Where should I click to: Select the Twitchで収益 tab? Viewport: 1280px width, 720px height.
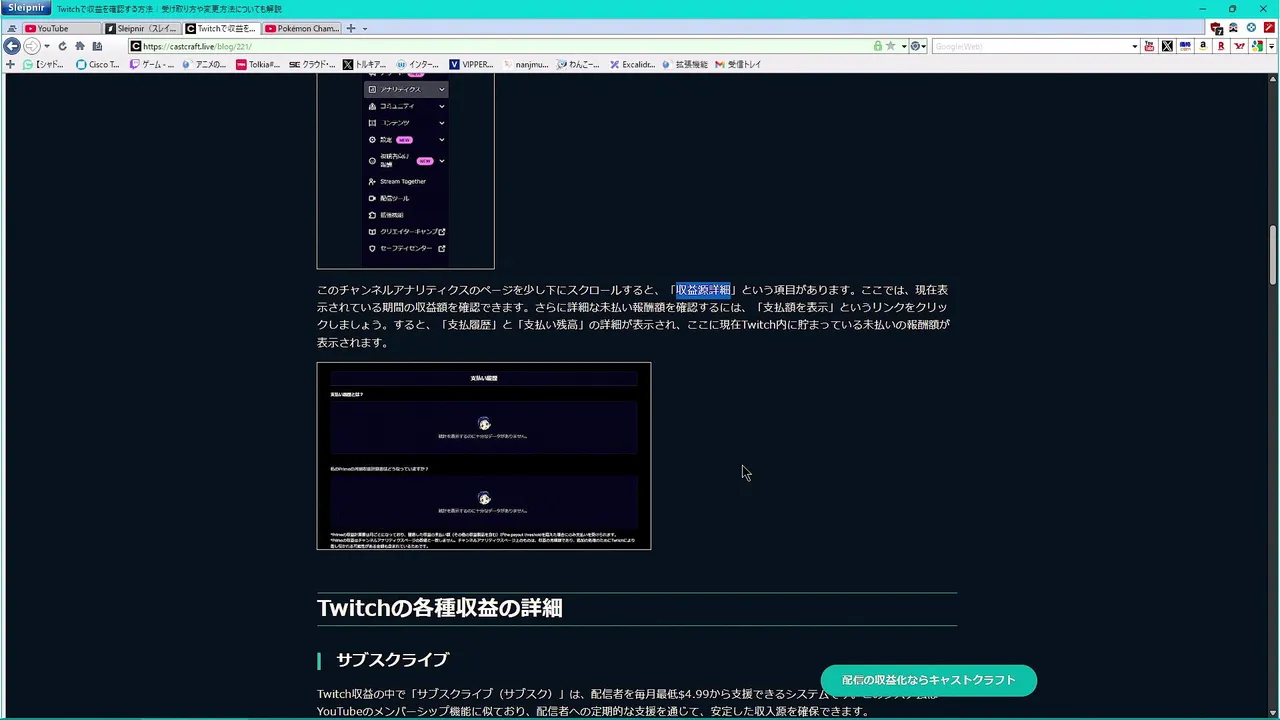pyautogui.click(x=221, y=28)
